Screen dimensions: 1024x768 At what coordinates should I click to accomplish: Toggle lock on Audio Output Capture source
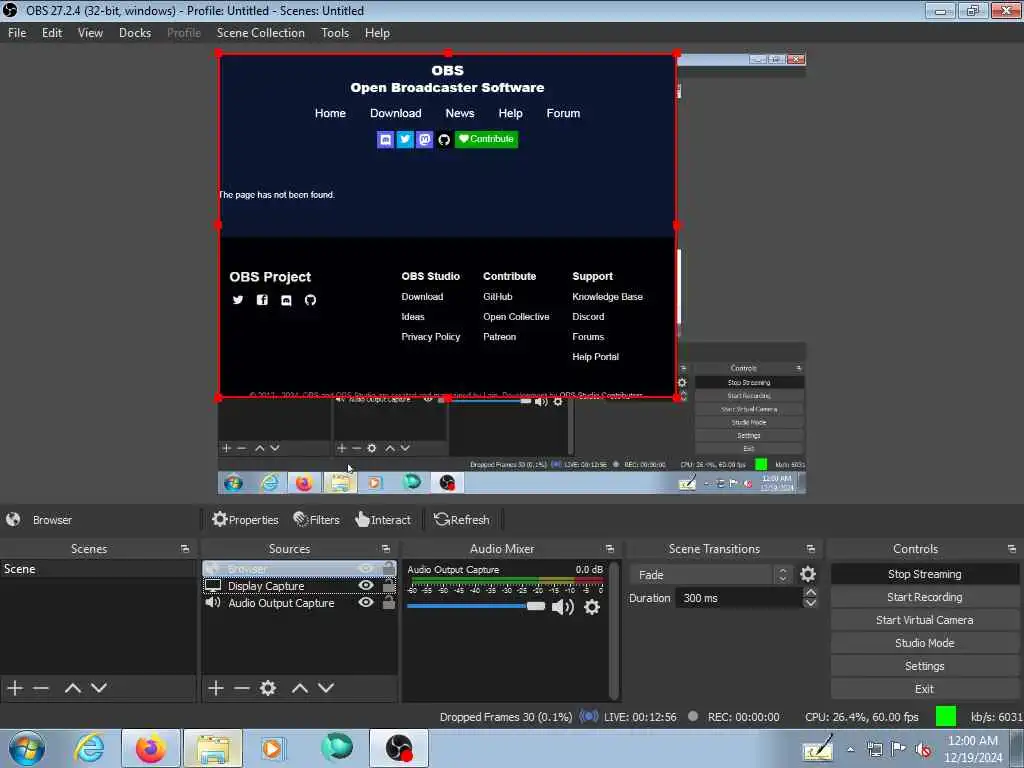[389, 603]
